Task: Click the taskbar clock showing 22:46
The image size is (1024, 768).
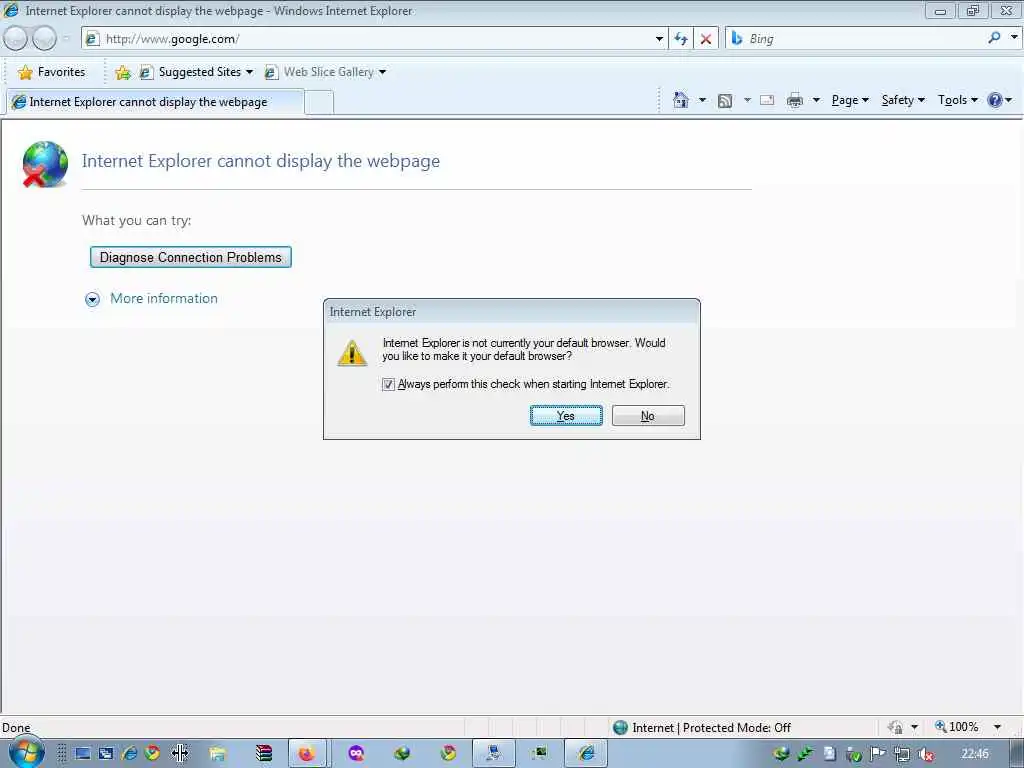Action: (974, 754)
